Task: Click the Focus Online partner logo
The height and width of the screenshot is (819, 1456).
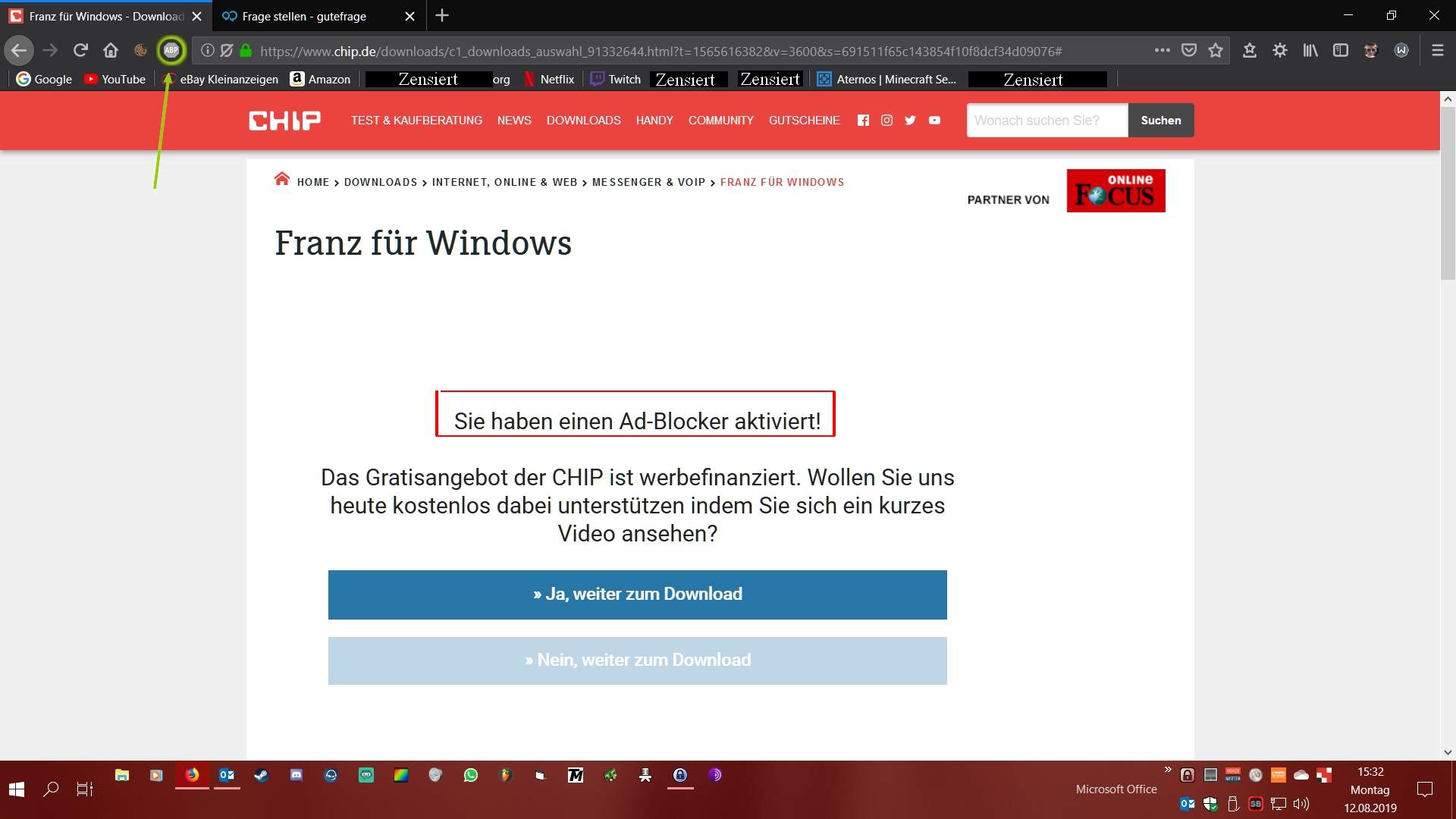Action: (x=1116, y=190)
